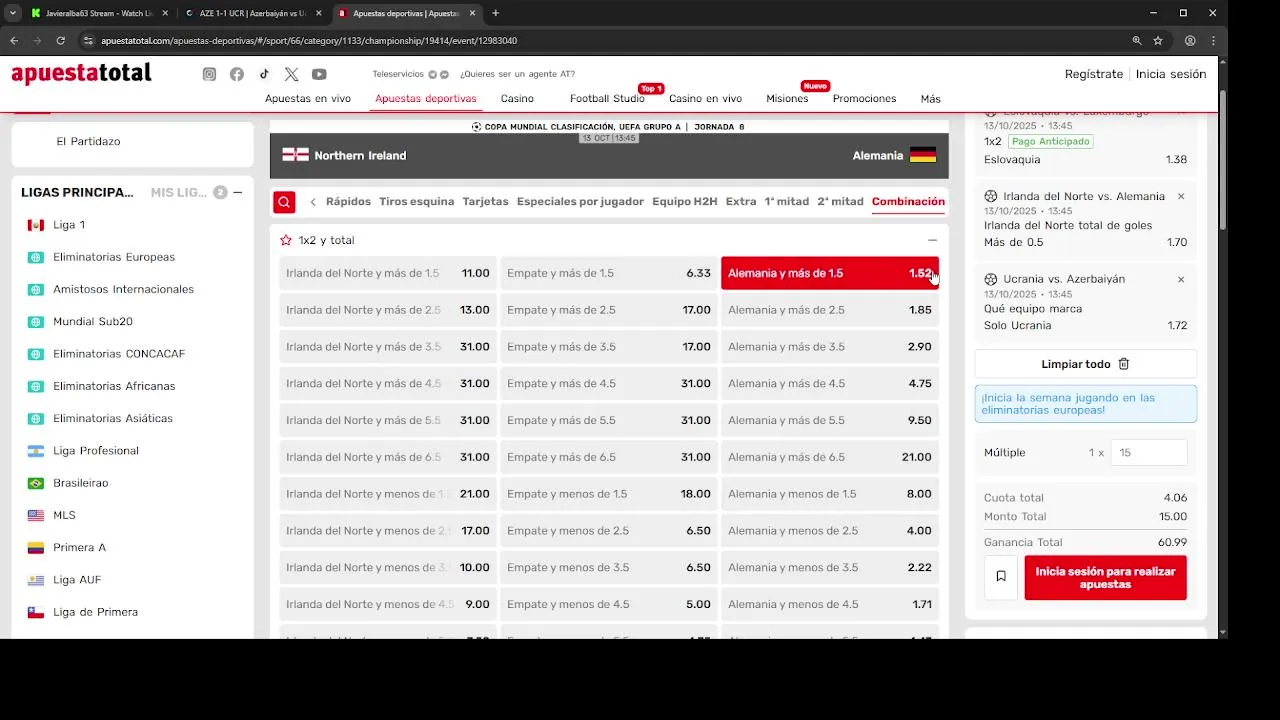1280x720 pixels.
Task: Click Limpiar todo button
Action: click(1085, 364)
